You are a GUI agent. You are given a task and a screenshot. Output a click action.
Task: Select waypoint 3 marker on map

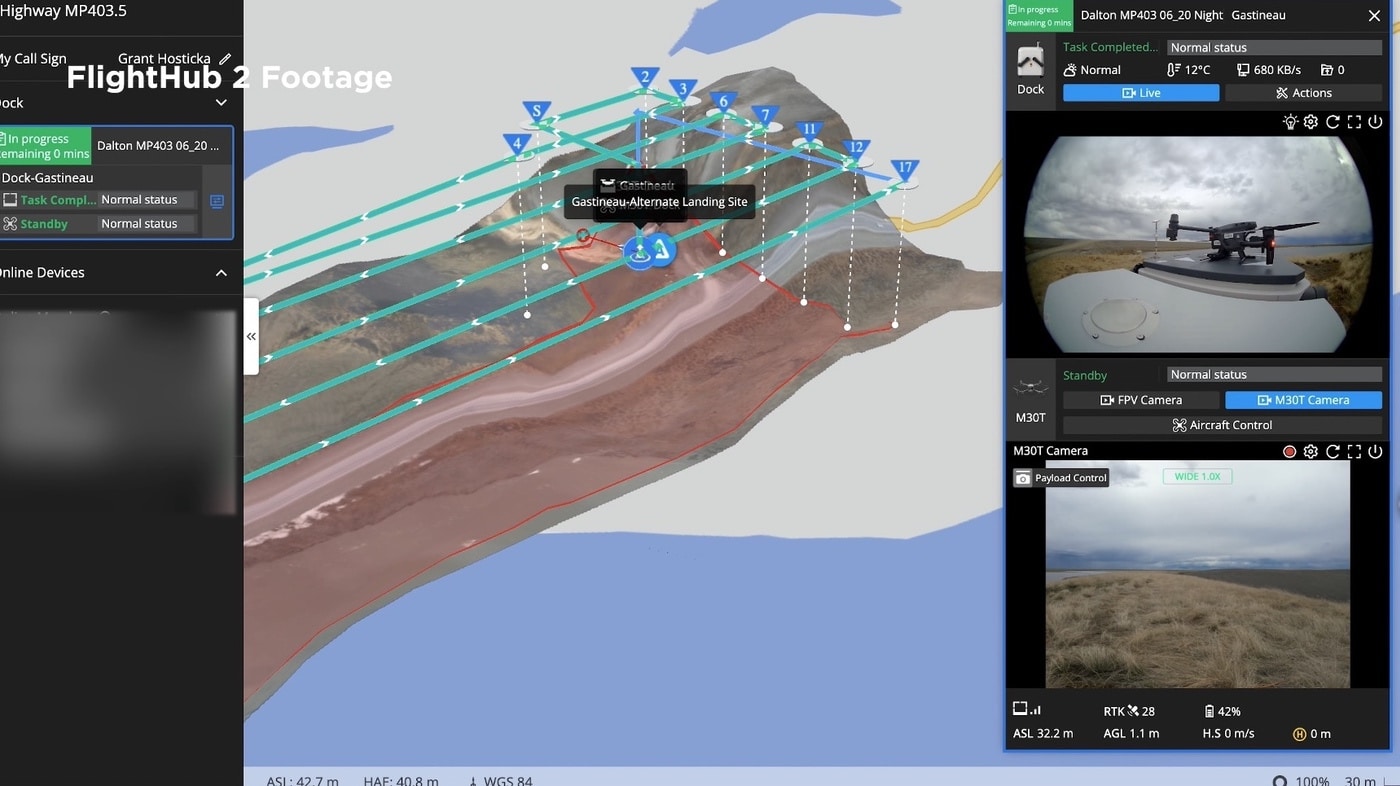684,90
